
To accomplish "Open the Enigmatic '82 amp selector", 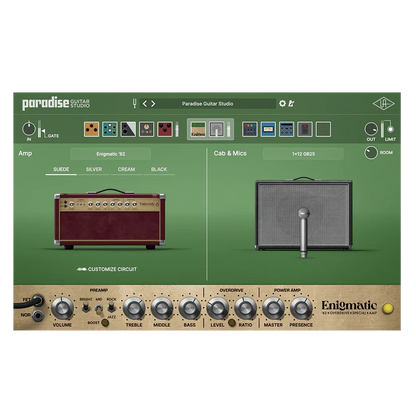I will click(x=111, y=154).
